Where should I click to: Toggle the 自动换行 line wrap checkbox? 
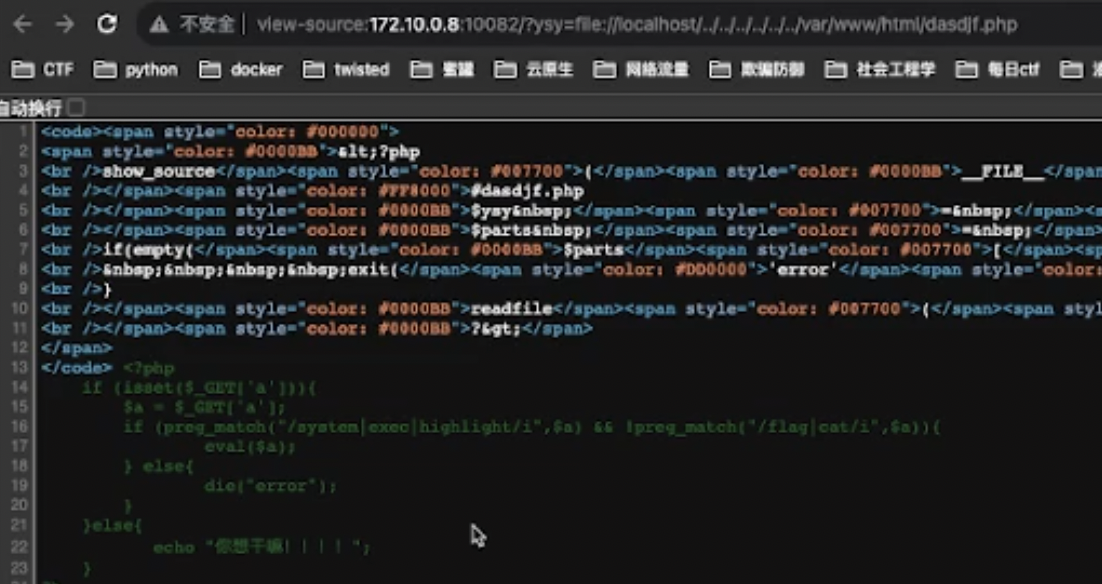[x=77, y=107]
